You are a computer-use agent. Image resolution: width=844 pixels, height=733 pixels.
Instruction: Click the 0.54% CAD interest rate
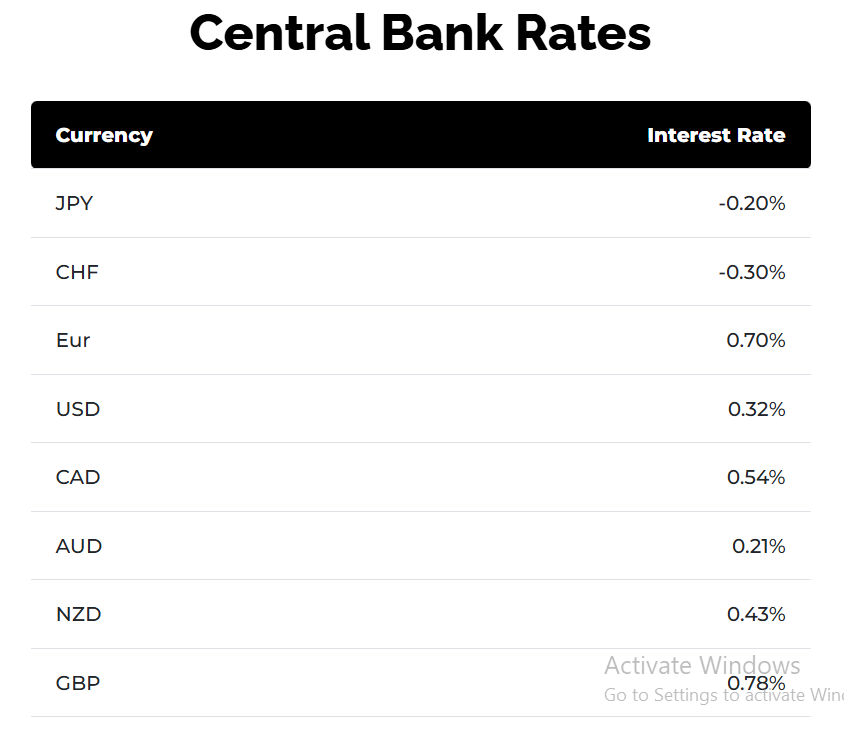756,477
